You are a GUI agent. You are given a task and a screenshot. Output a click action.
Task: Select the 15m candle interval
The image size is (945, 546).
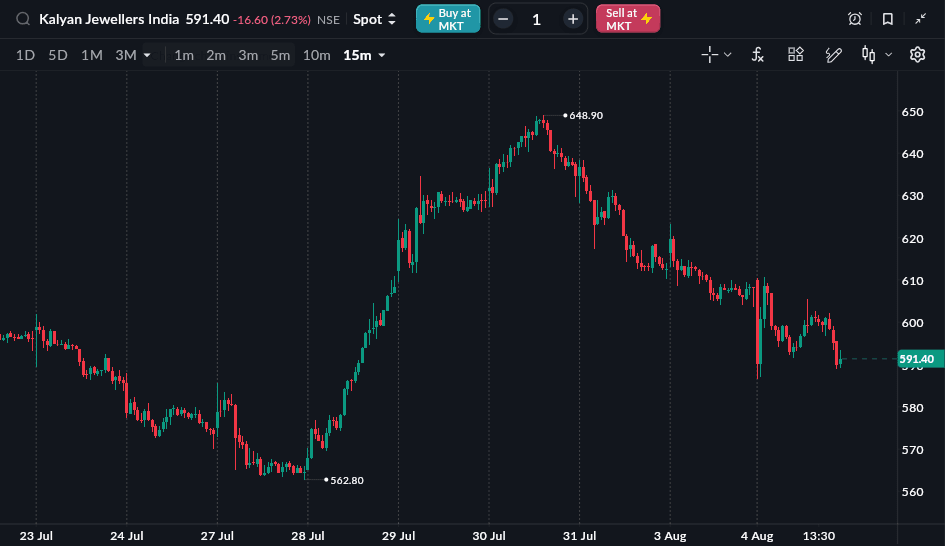click(357, 55)
